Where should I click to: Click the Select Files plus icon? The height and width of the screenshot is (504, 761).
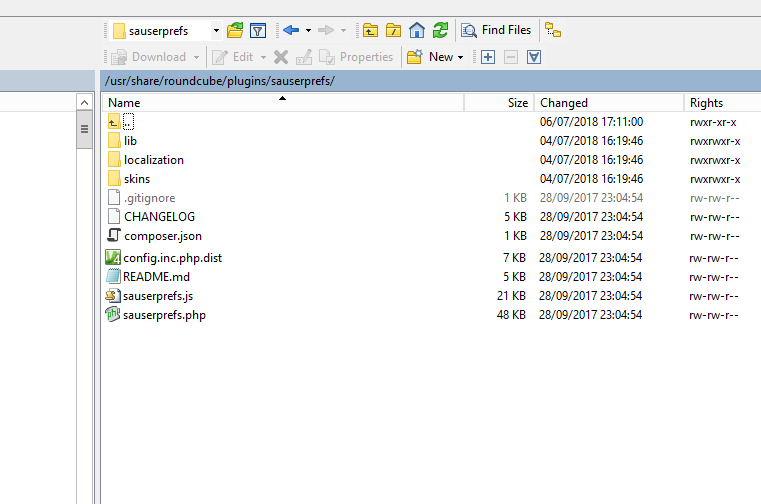coord(488,57)
